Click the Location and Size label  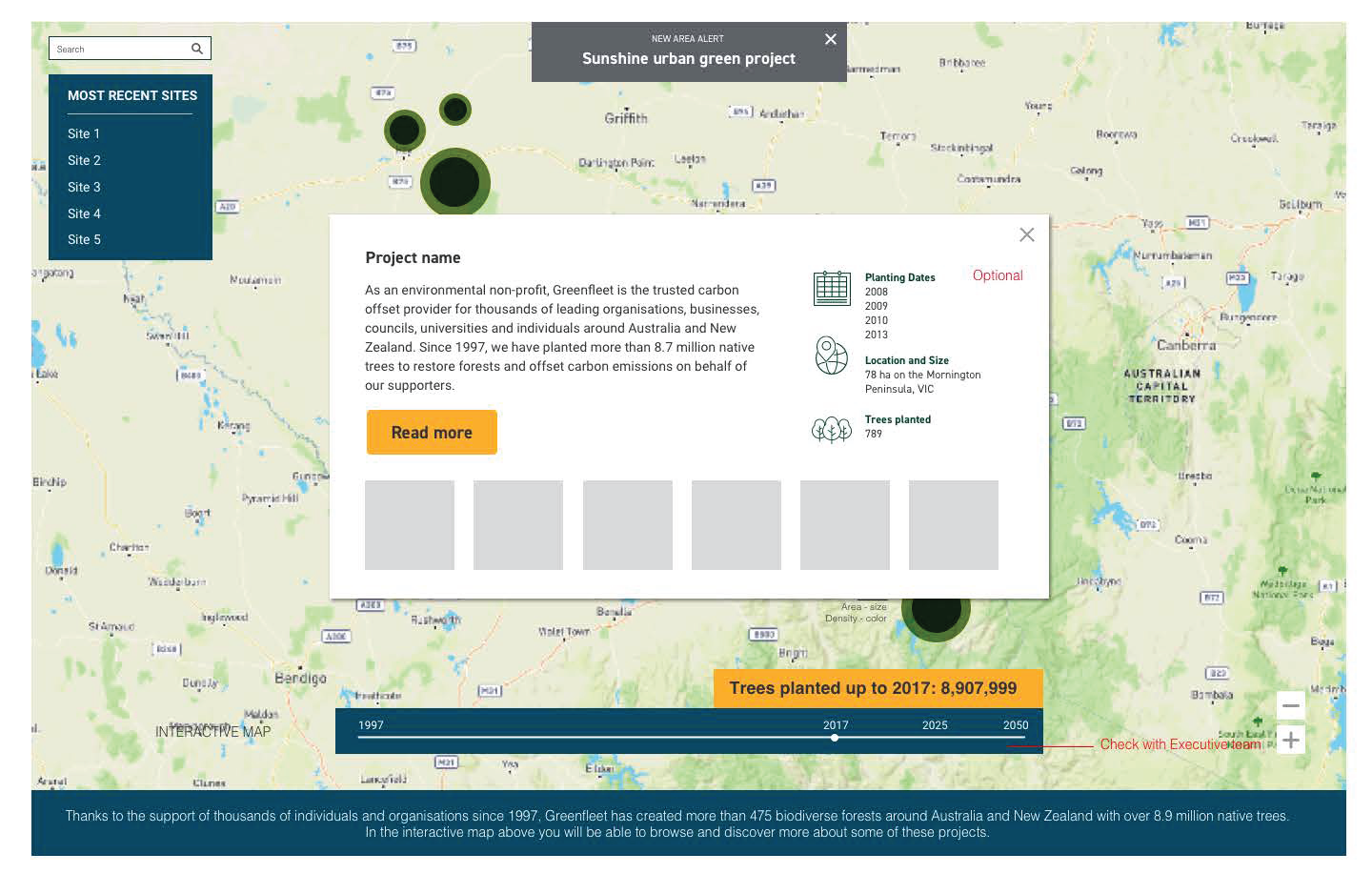pyautogui.click(x=907, y=360)
